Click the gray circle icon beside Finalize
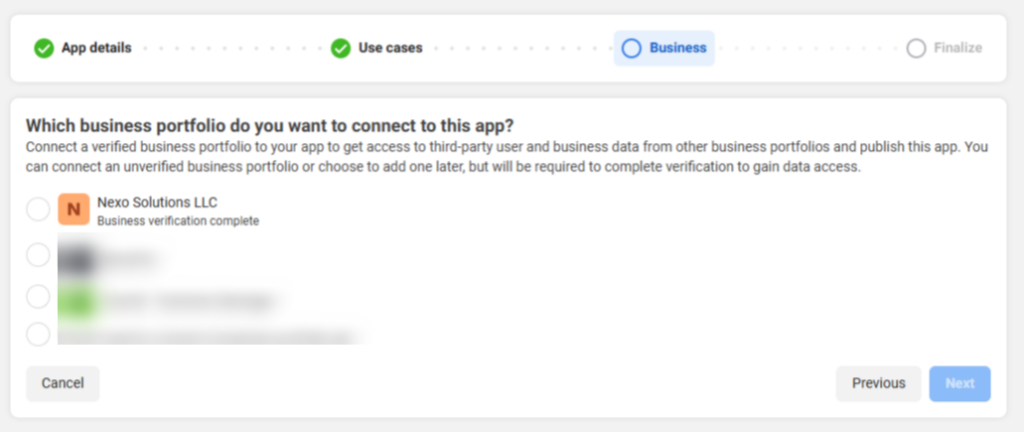 click(x=916, y=48)
